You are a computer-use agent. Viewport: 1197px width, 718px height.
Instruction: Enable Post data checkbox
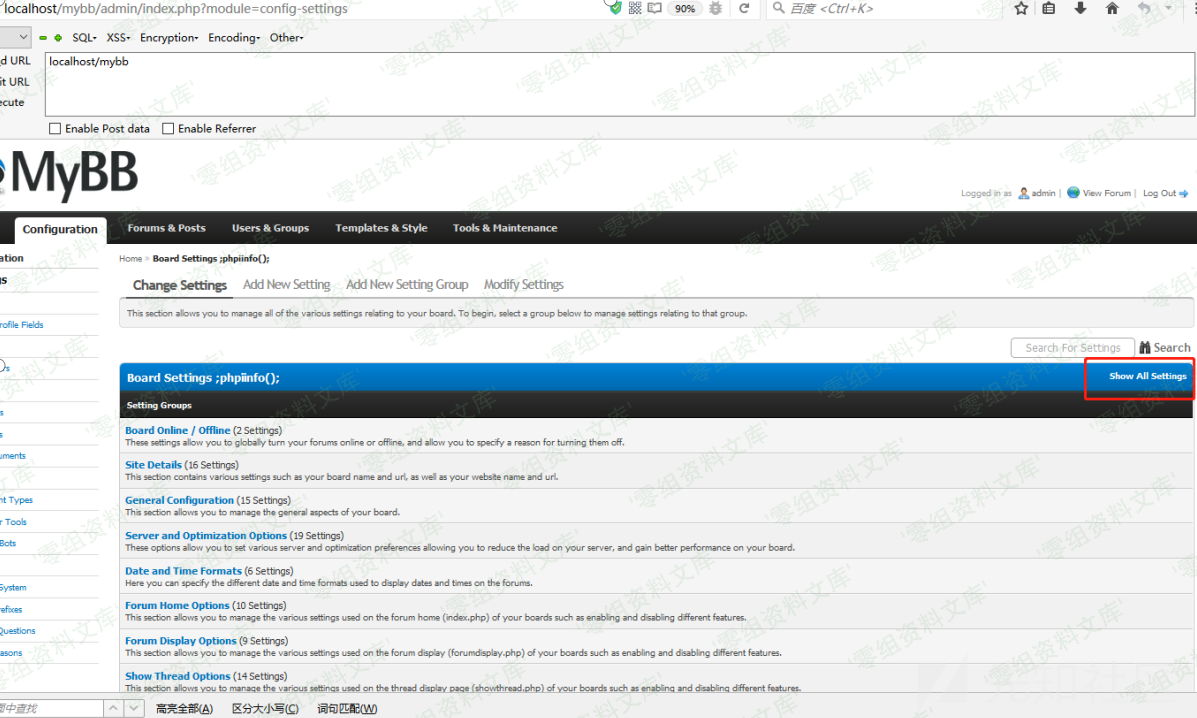tap(55, 129)
